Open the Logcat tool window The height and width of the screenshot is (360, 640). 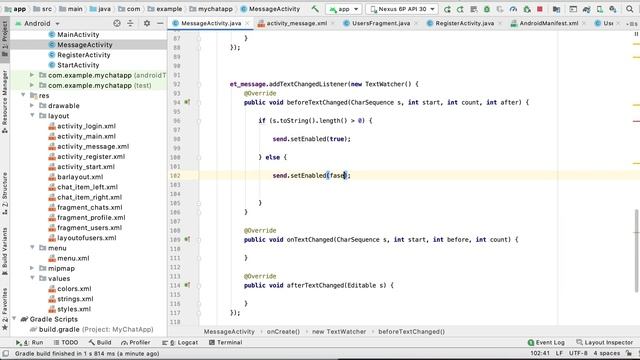pos(180,342)
